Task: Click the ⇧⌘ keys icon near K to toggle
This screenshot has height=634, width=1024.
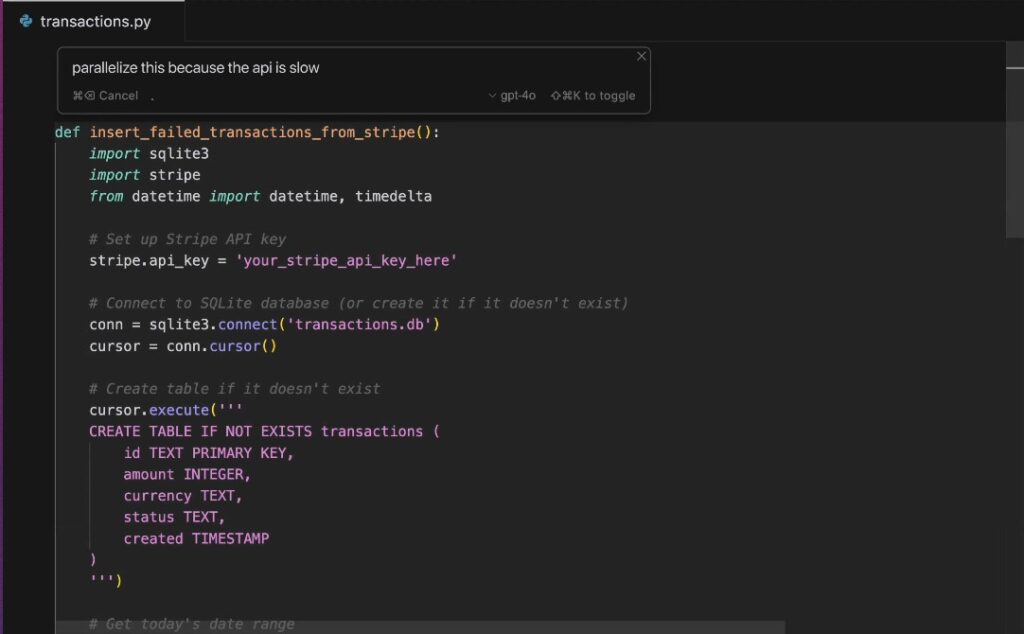Action: pos(560,95)
